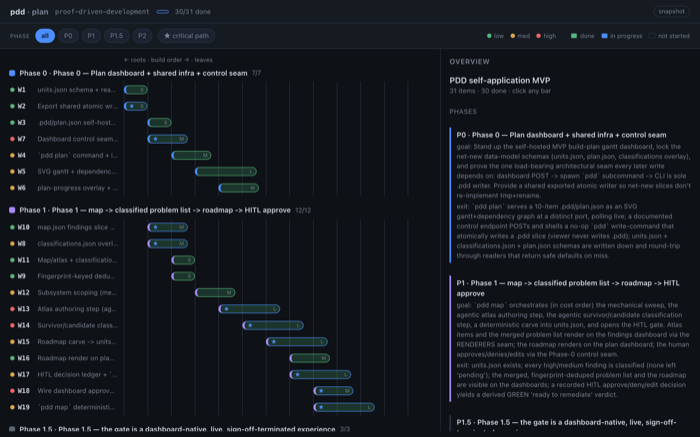This screenshot has height=437, width=700.
Task: Click the orange risk dot for W4
Action: coord(12,155)
